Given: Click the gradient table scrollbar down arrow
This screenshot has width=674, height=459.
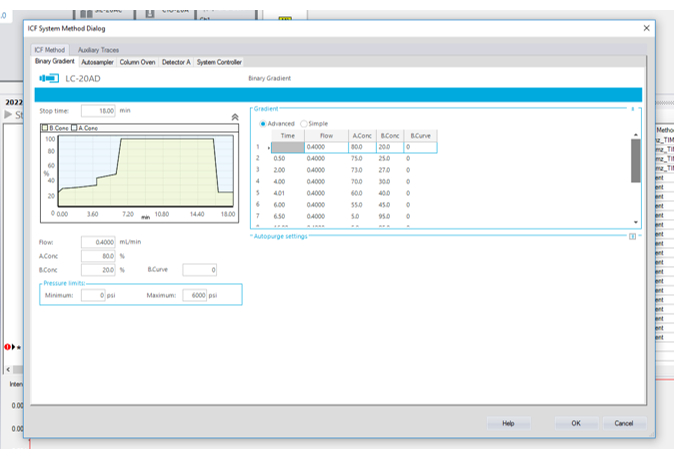Looking at the screenshot, I should coord(636,222).
